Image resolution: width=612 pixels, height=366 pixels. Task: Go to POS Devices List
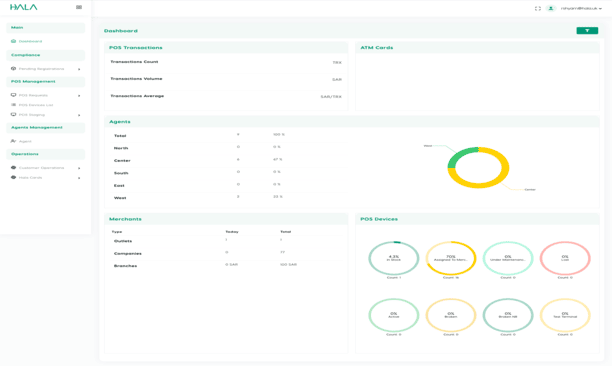(x=36, y=105)
